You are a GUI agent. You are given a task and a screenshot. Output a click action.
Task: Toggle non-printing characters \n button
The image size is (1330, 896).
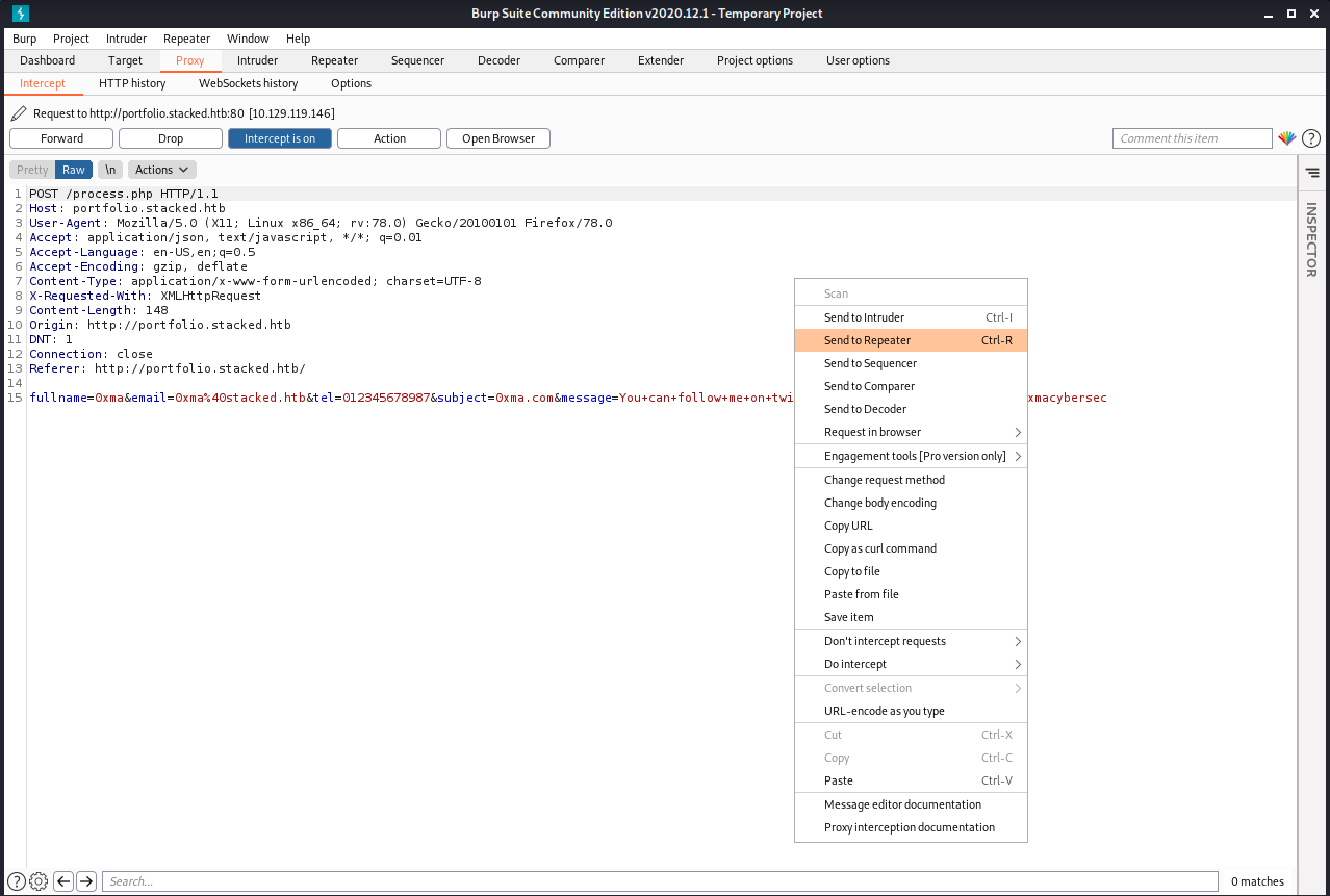(x=110, y=170)
